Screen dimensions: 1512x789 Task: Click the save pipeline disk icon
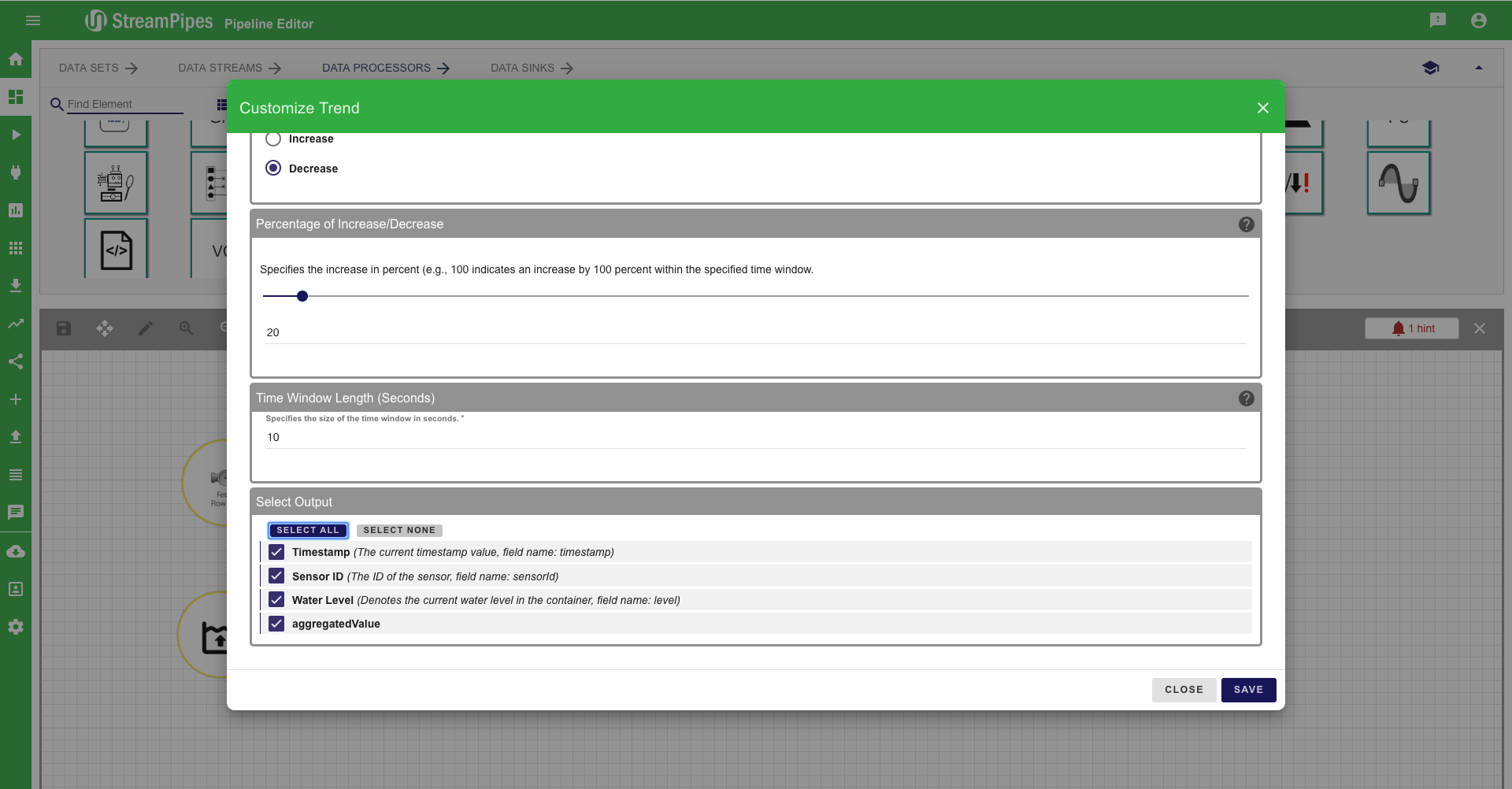tap(64, 328)
